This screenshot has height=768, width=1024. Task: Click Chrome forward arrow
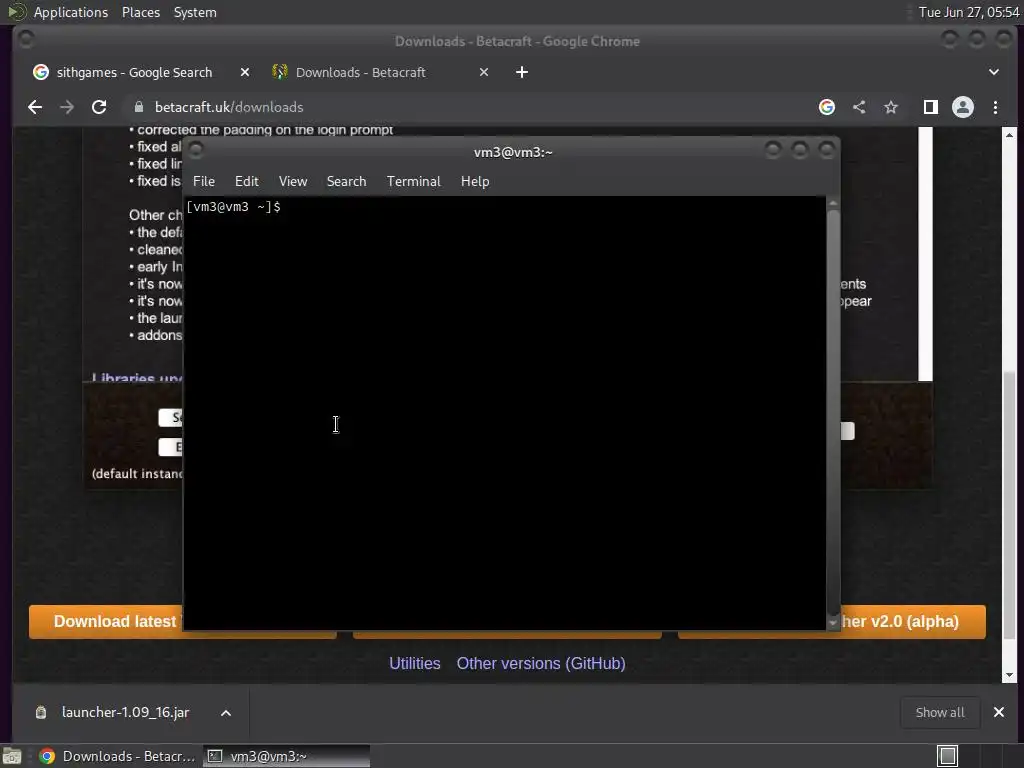click(67, 107)
